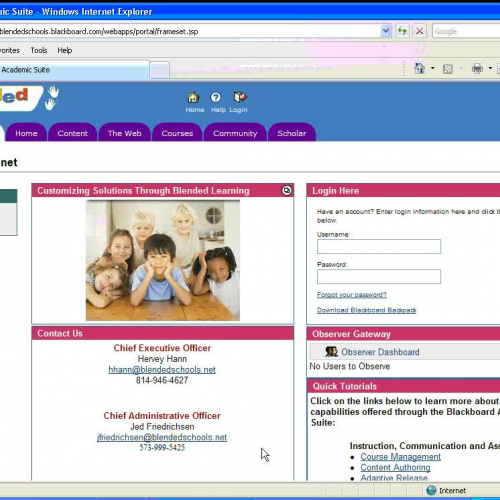Image resolution: width=500 pixels, height=500 pixels.
Task: Click the Login text link in header
Action: pos(238,110)
